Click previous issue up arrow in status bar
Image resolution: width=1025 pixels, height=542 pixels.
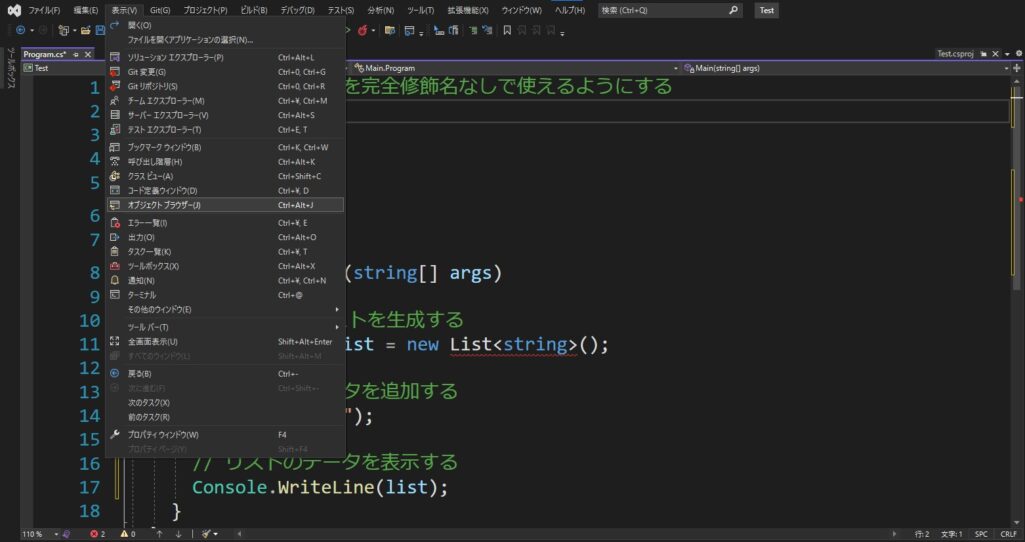click(x=159, y=534)
